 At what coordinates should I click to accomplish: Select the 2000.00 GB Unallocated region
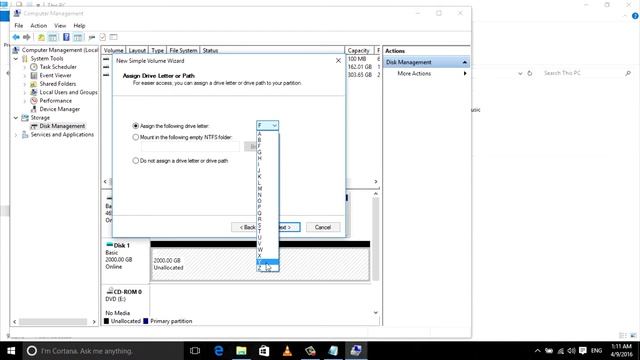coord(260,264)
